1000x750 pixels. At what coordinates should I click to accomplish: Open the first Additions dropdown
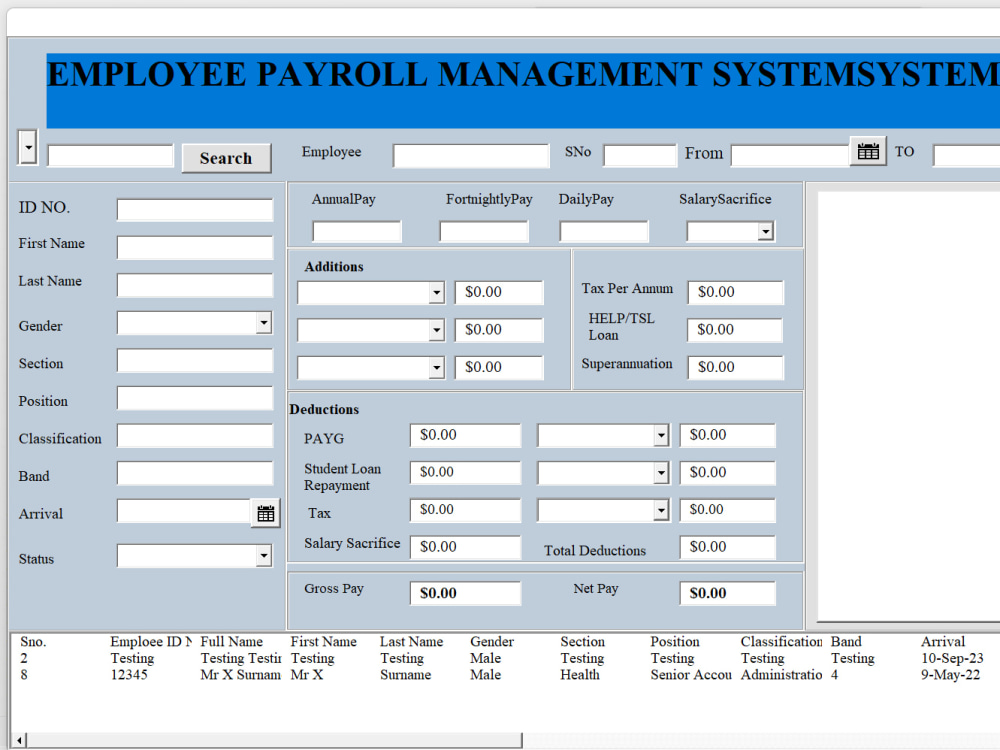click(436, 293)
